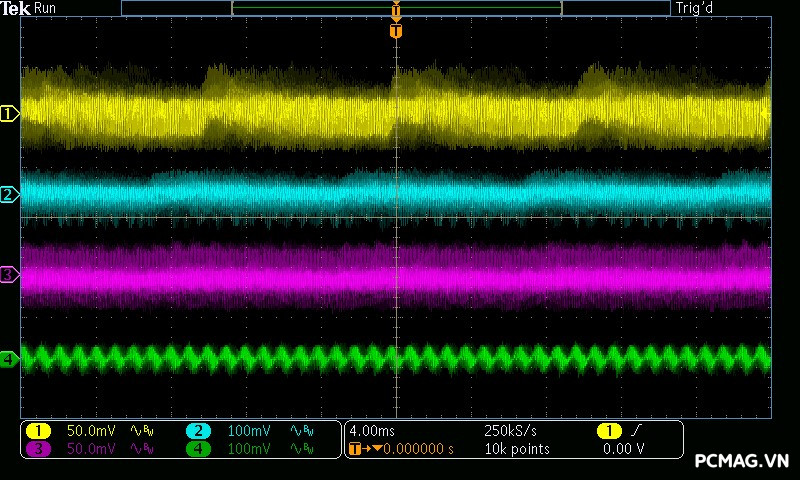Select the yellow channel 1 readout badge

(x=37, y=431)
